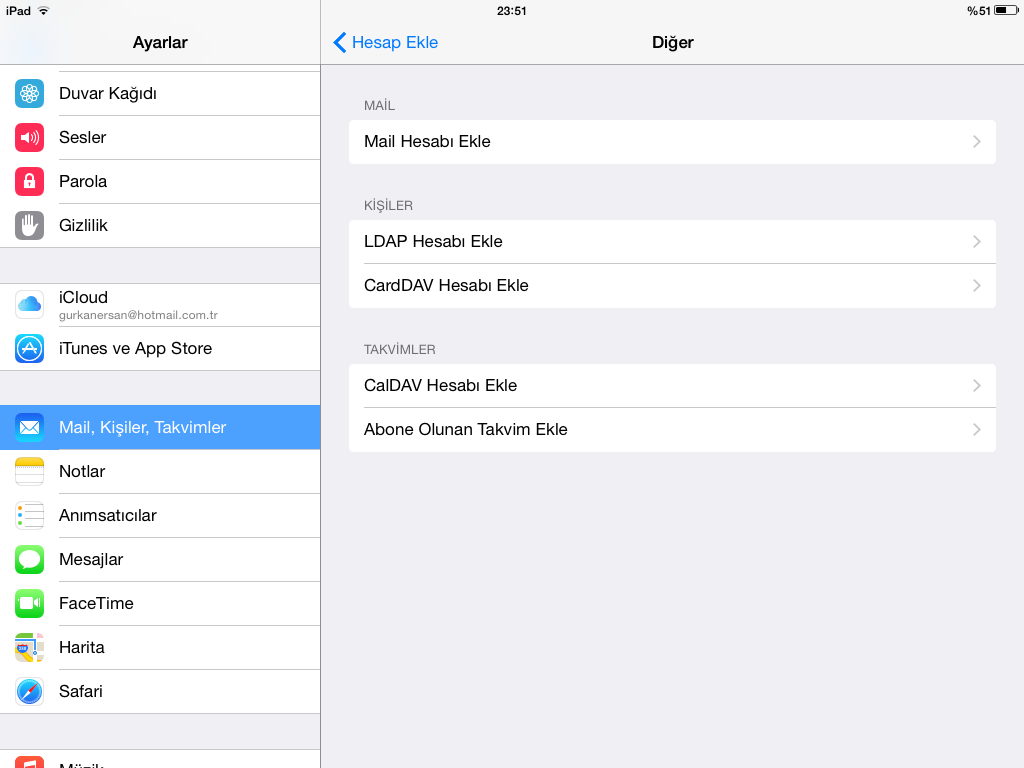
Task: Expand the CardDAV Hesabı Ekle chevron
Action: click(977, 285)
